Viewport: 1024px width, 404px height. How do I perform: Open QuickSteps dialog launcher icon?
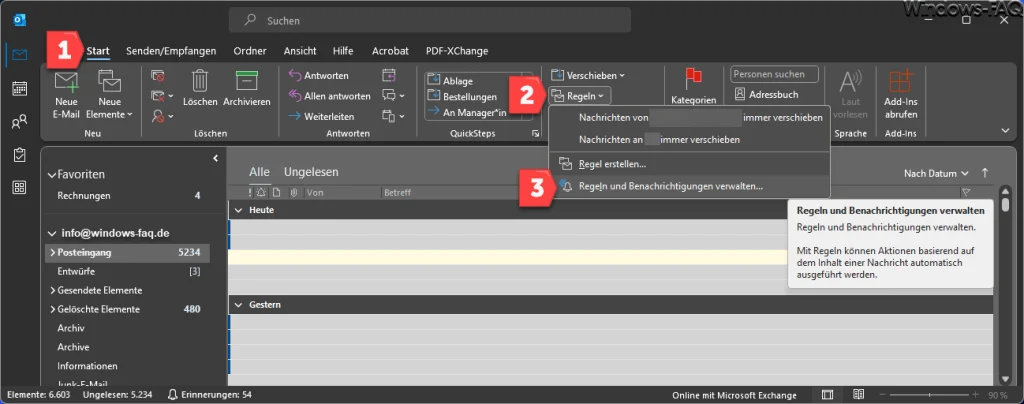pos(536,133)
